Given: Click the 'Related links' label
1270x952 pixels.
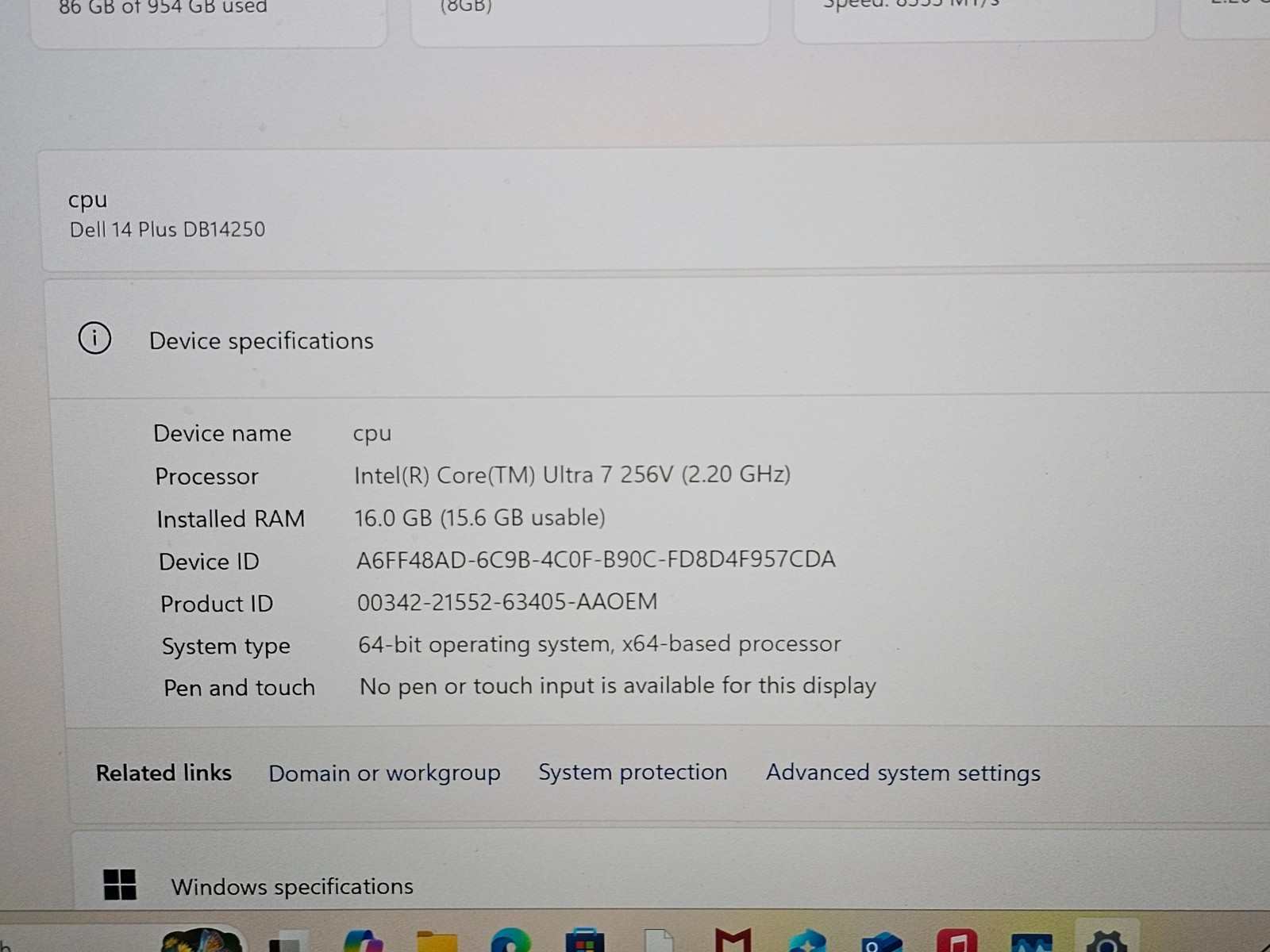Looking at the screenshot, I should [164, 773].
